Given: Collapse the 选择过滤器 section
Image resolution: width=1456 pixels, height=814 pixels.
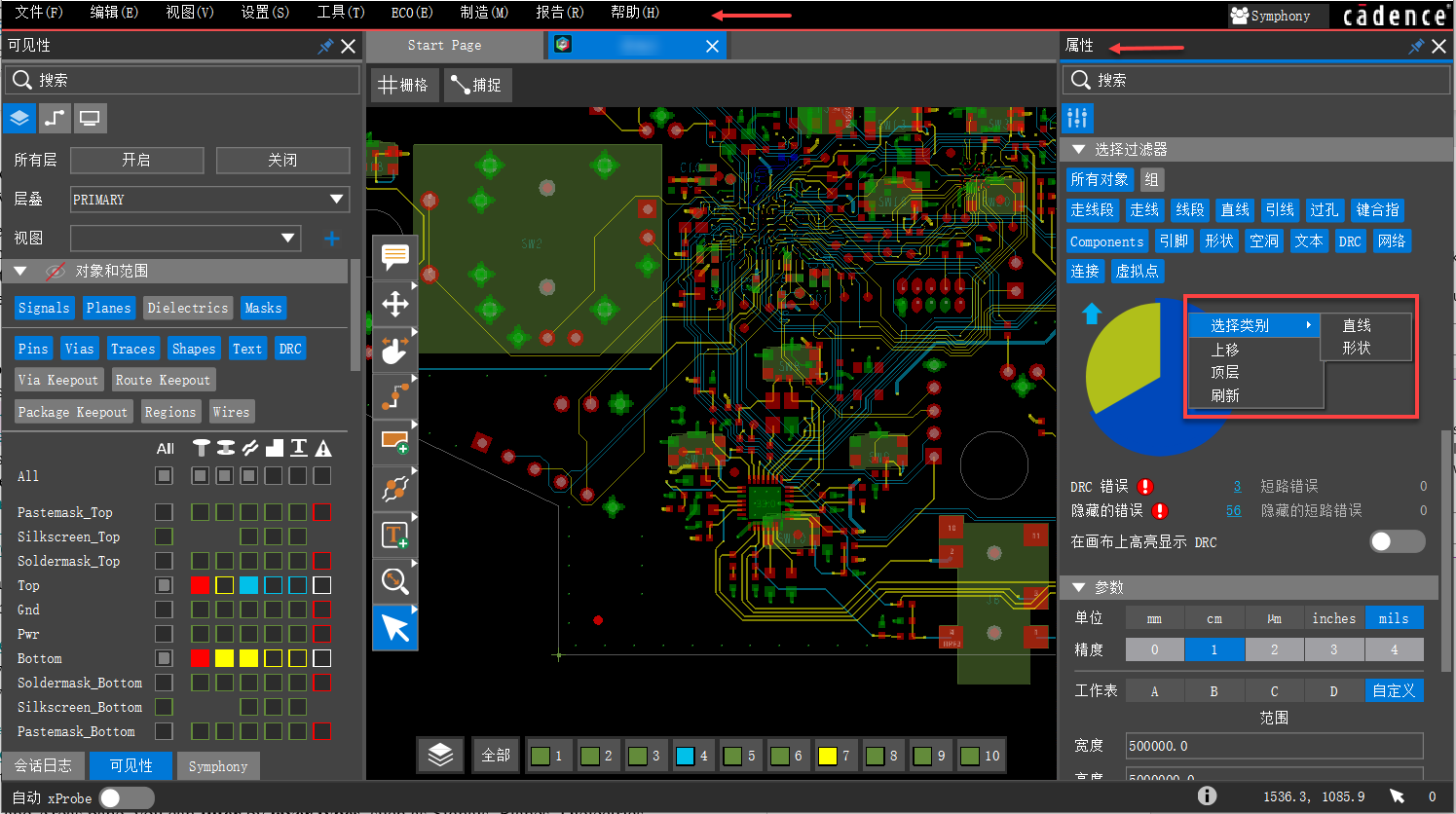Looking at the screenshot, I should [x=1078, y=149].
